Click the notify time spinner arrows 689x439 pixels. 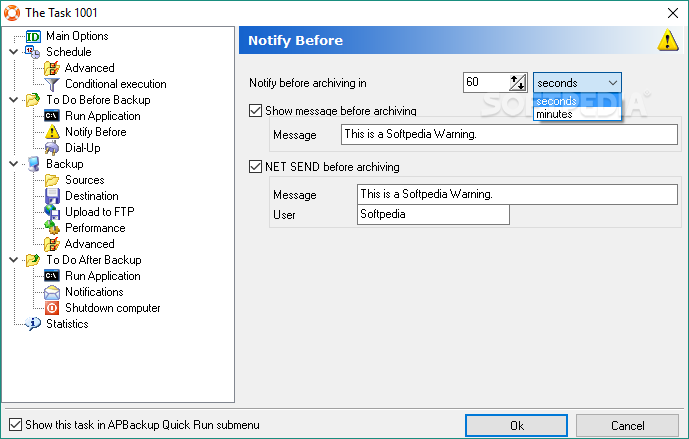point(518,83)
